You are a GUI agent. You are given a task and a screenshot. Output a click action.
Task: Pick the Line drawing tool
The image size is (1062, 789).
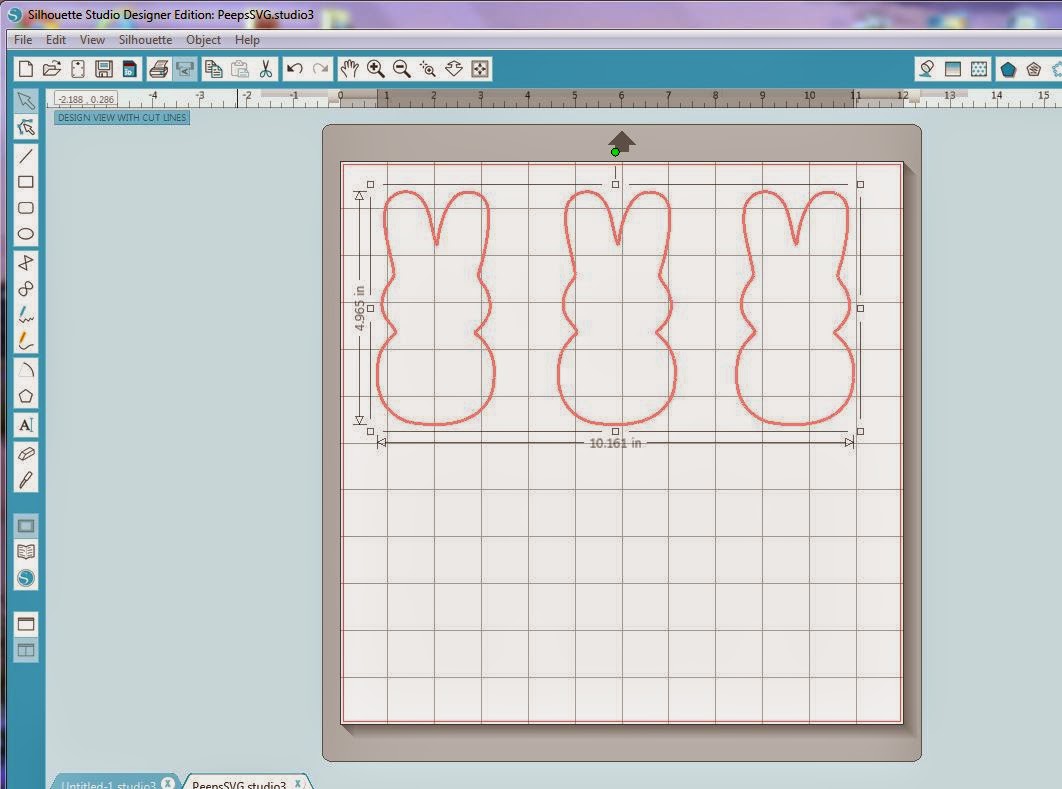coord(26,153)
